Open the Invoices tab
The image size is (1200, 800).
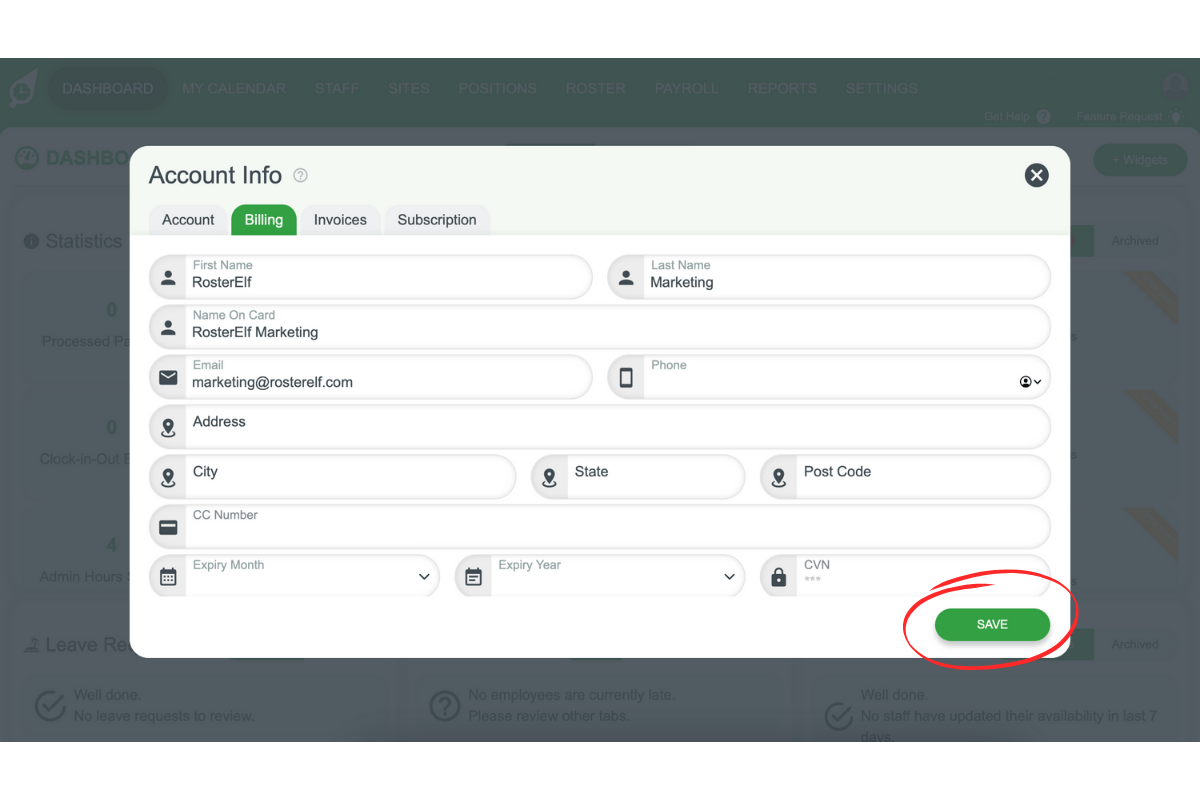(x=340, y=220)
